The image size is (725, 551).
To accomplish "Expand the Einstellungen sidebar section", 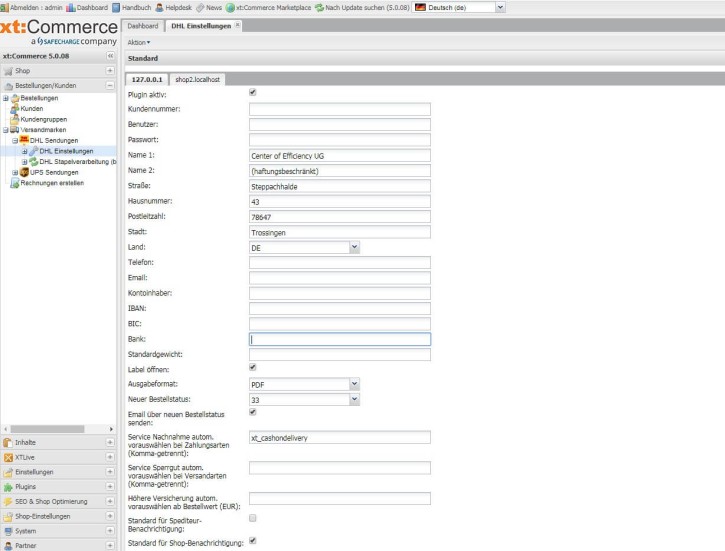I will [x=110, y=472].
